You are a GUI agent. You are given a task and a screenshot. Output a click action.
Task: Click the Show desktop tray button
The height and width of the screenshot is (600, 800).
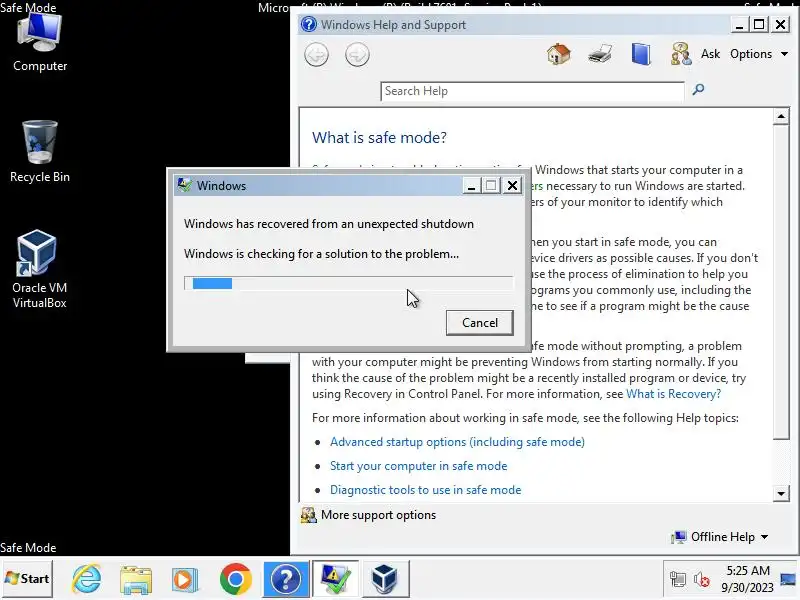pyautogui.click(x=788, y=579)
